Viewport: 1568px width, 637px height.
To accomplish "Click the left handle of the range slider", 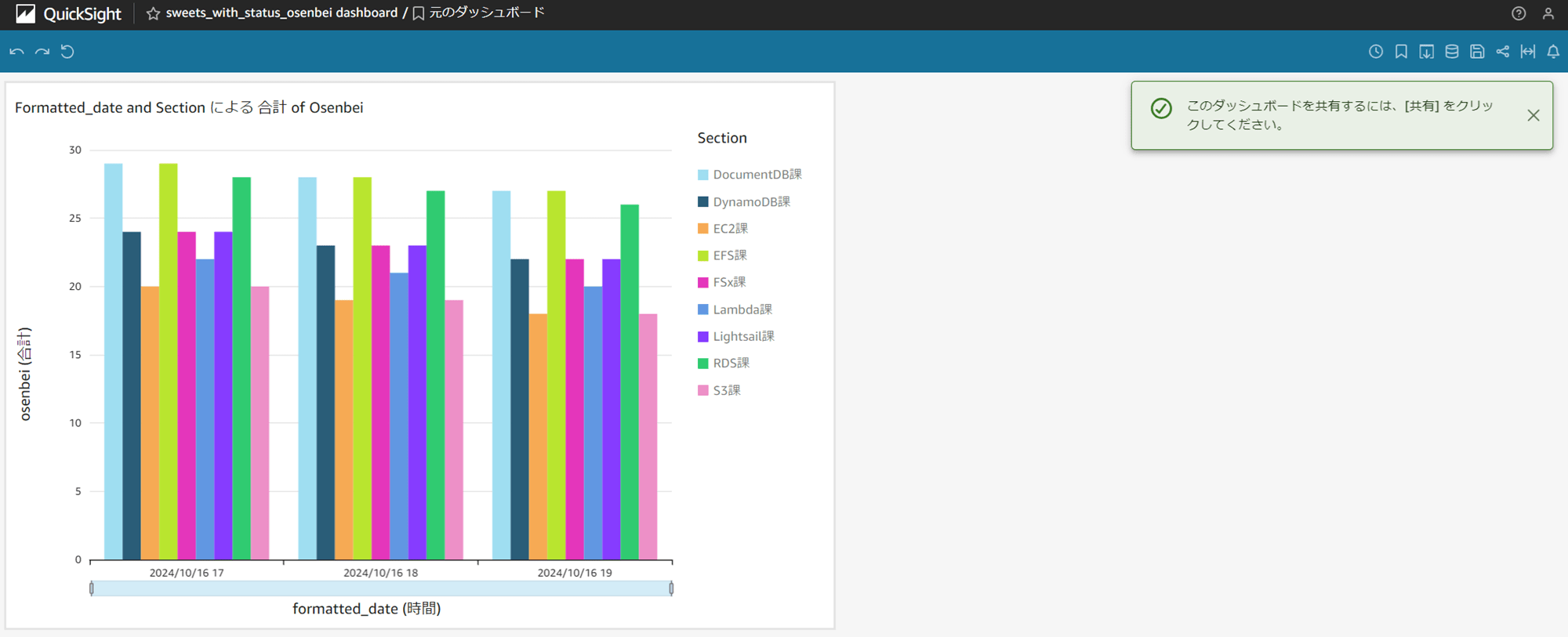I will click(x=92, y=588).
